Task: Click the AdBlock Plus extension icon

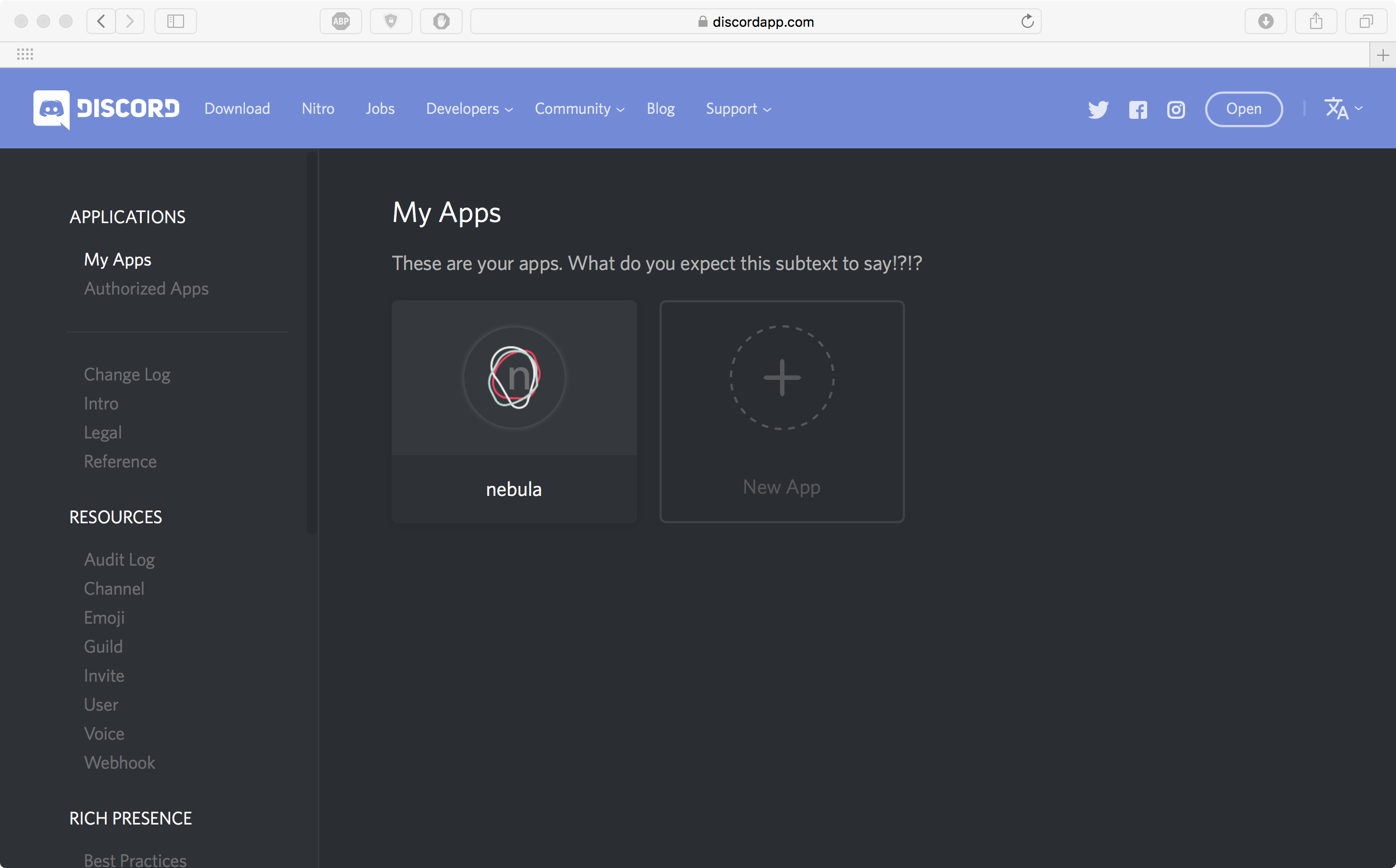Action: (341, 22)
